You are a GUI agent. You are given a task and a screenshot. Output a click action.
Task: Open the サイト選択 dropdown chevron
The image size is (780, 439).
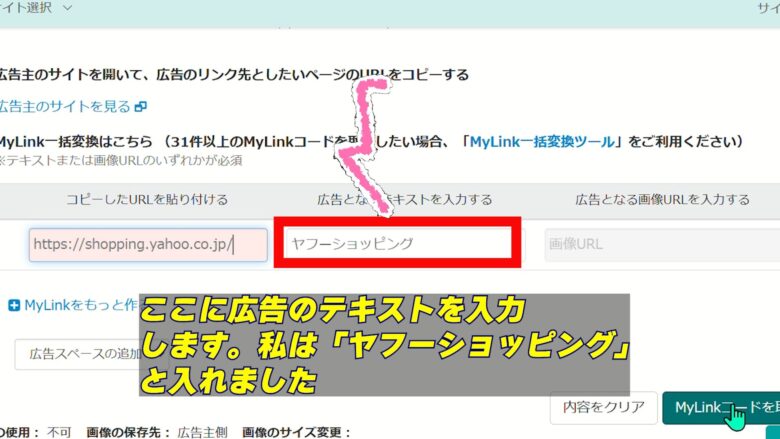click(x=67, y=8)
